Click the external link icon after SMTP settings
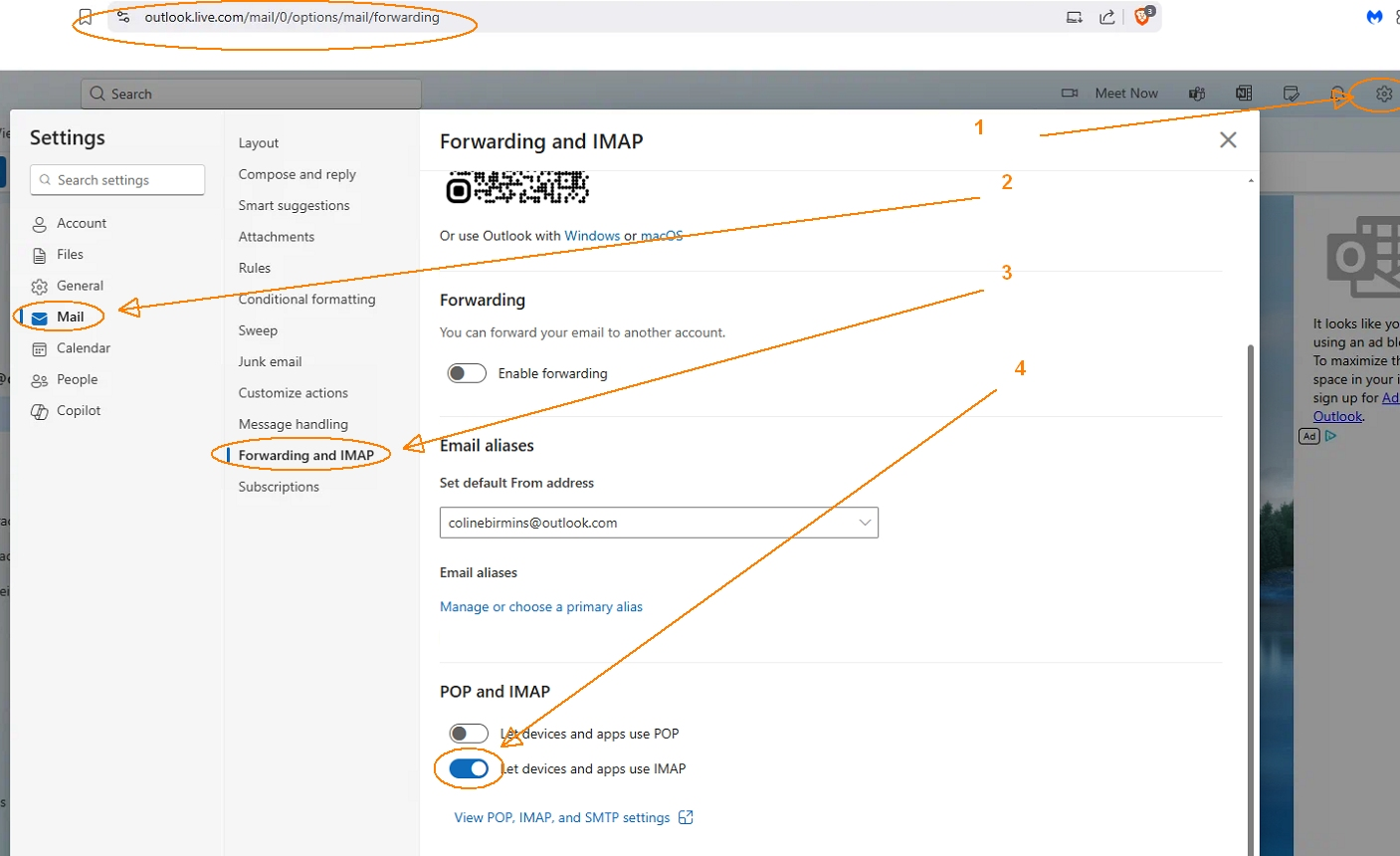1400x856 pixels. click(x=686, y=817)
